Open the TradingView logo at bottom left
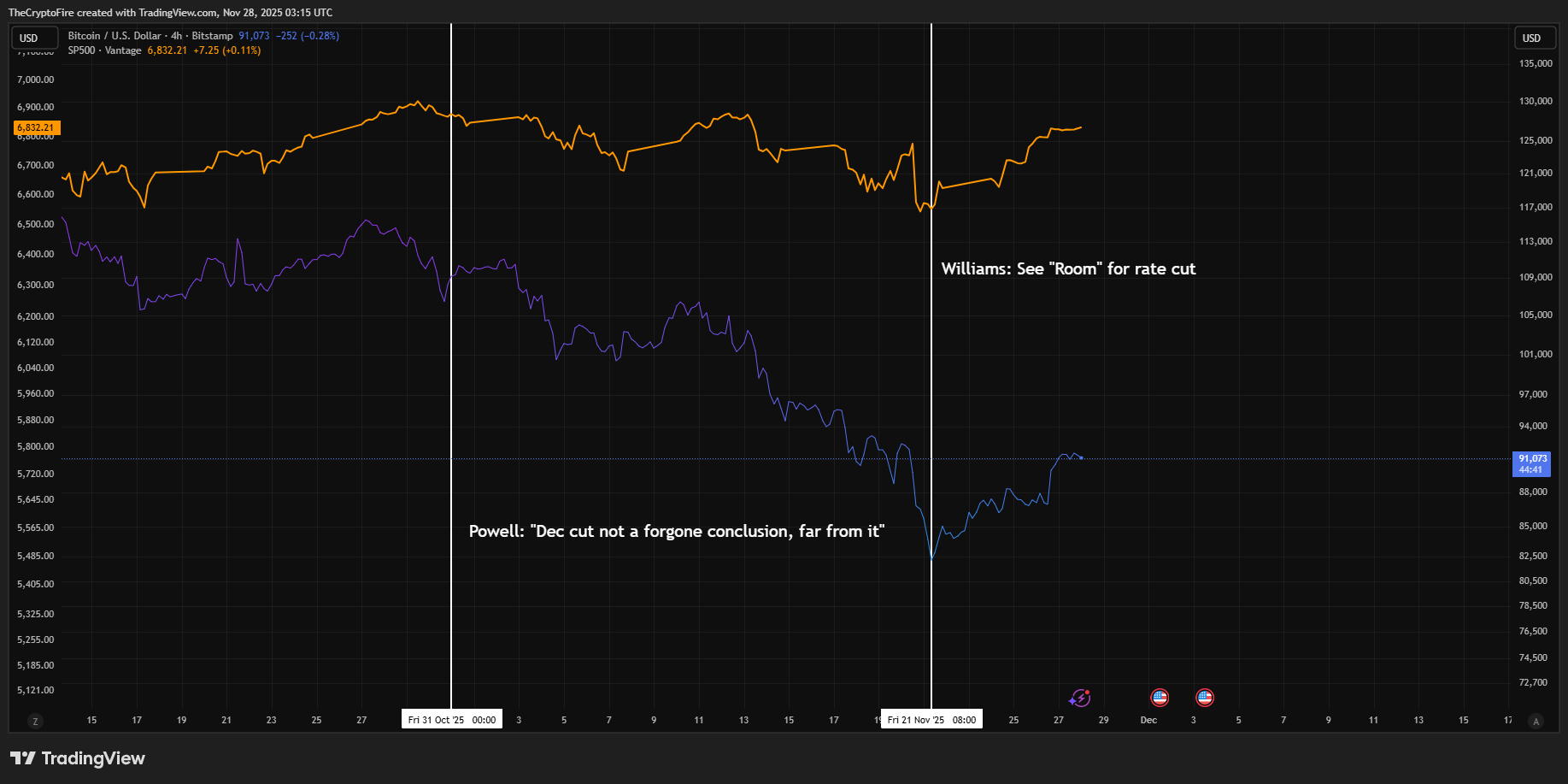The width and height of the screenshot is (1568, 784). click(x=77, y=757)
